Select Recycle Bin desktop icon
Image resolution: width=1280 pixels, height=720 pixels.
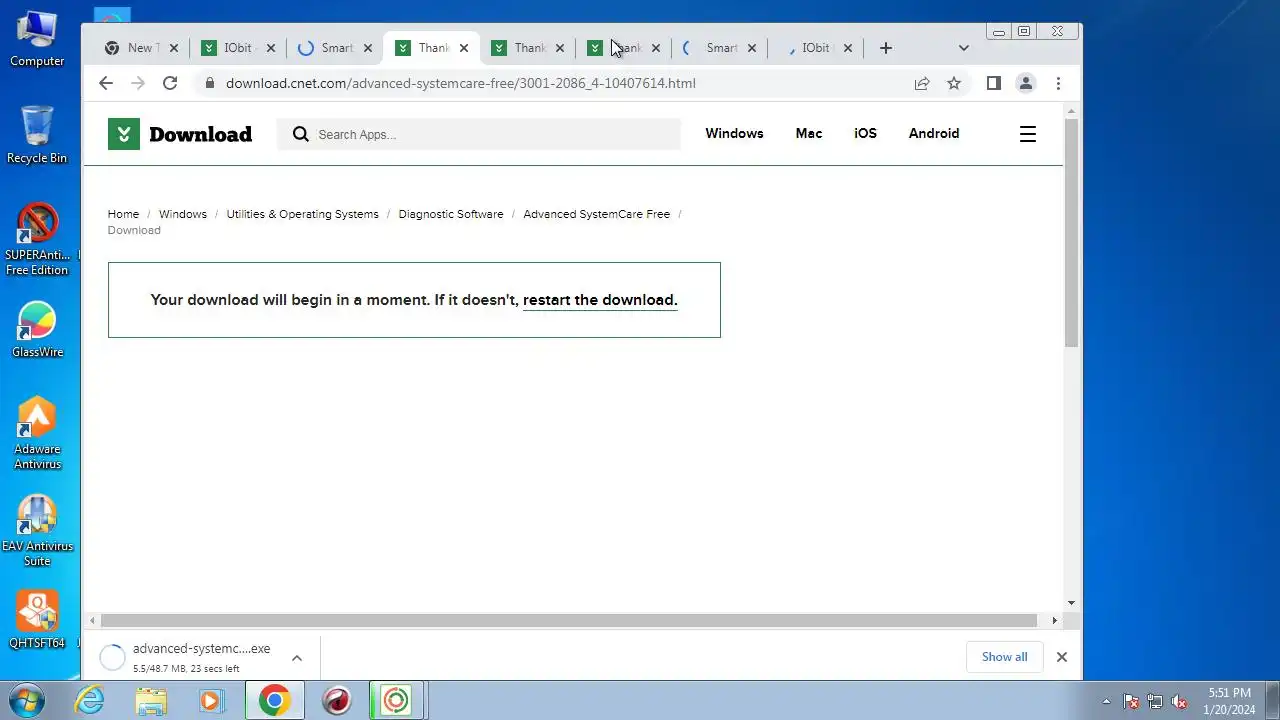[x=37, y=134]
